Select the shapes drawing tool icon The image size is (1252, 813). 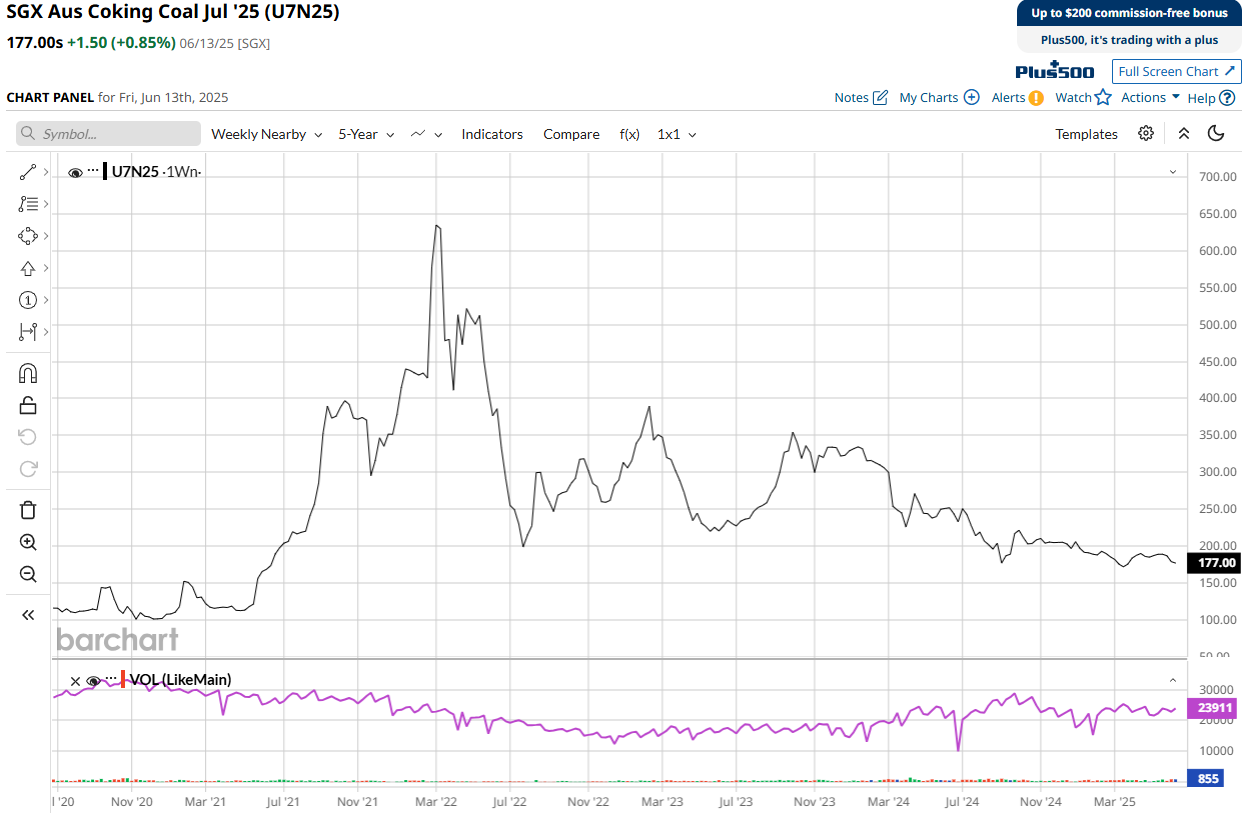tap(28, 236)
